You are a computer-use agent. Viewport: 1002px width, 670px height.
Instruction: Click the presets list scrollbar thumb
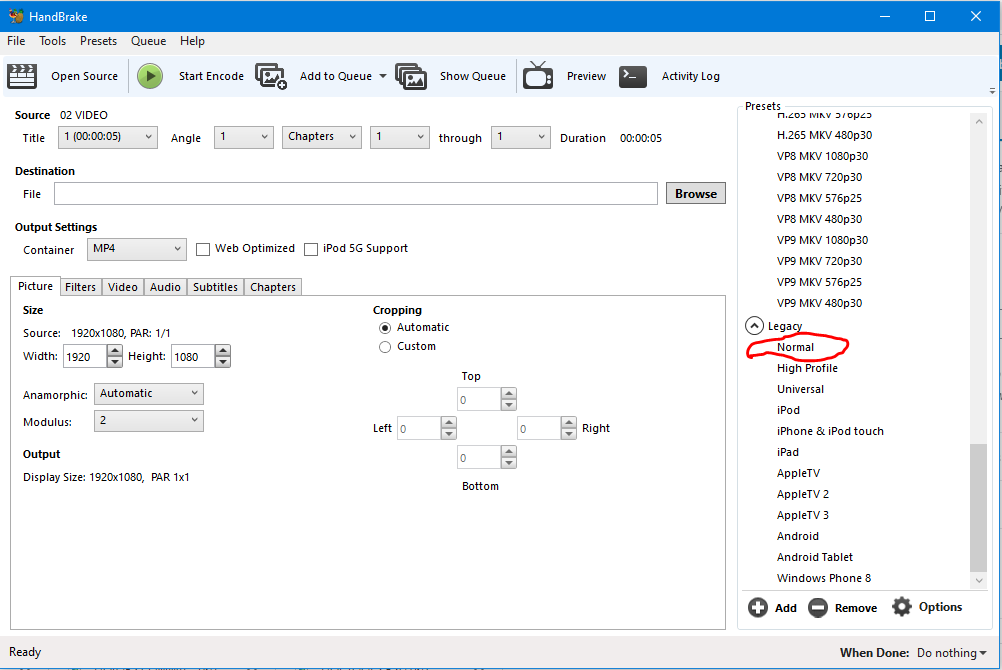pos(978,508)
